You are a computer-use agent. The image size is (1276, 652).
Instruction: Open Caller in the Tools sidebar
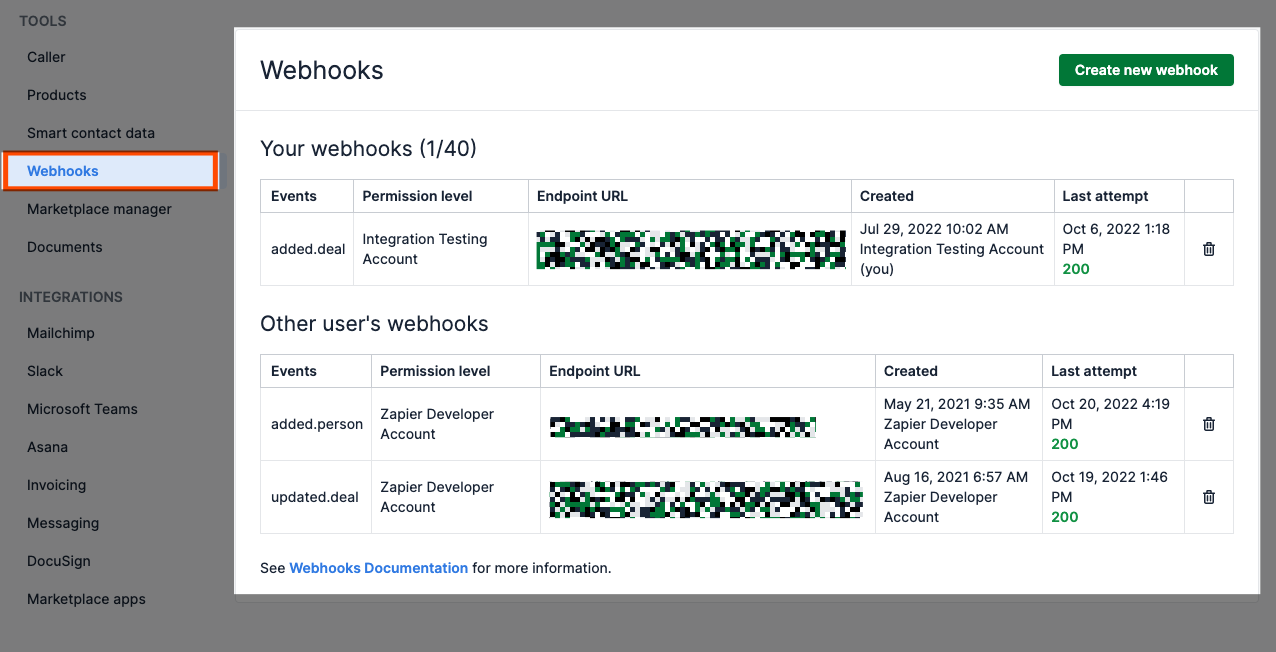pos(46,57)
